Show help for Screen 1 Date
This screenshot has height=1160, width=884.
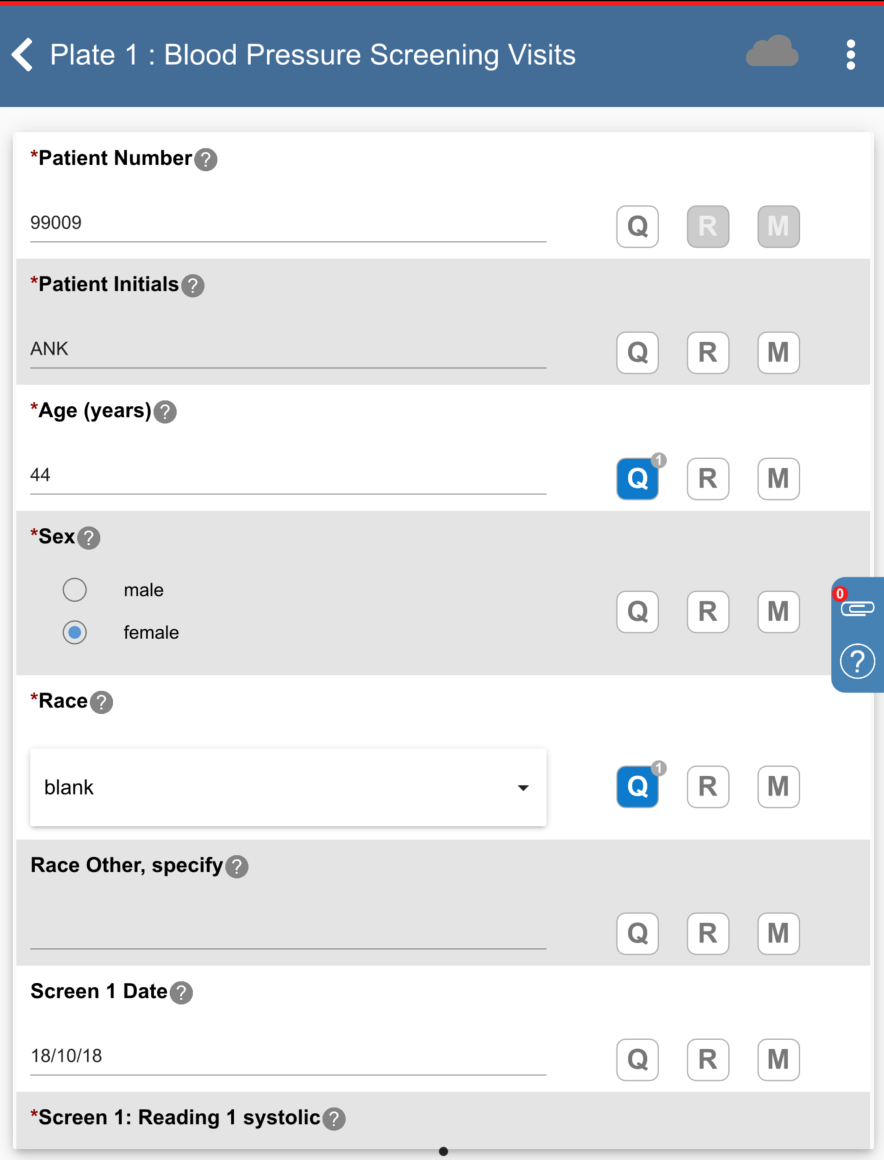point(181,993)
